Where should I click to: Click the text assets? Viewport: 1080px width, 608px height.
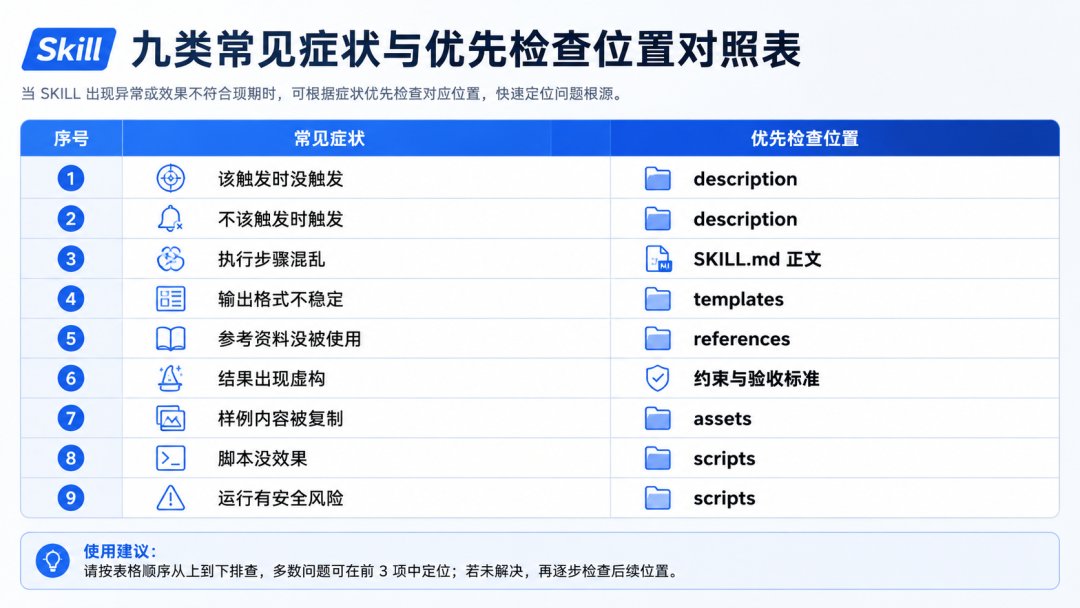(722, 419)
